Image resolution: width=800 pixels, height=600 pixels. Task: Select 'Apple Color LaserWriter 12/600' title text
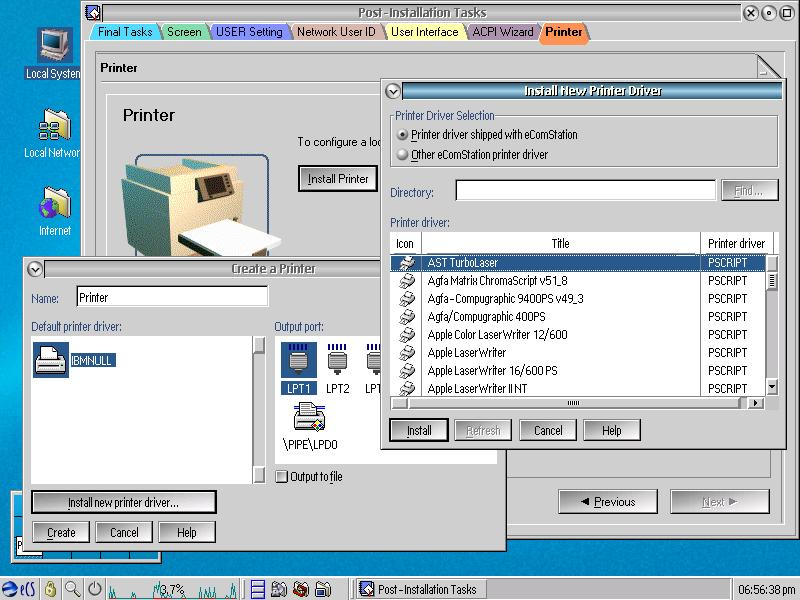[x=497, y=335]
